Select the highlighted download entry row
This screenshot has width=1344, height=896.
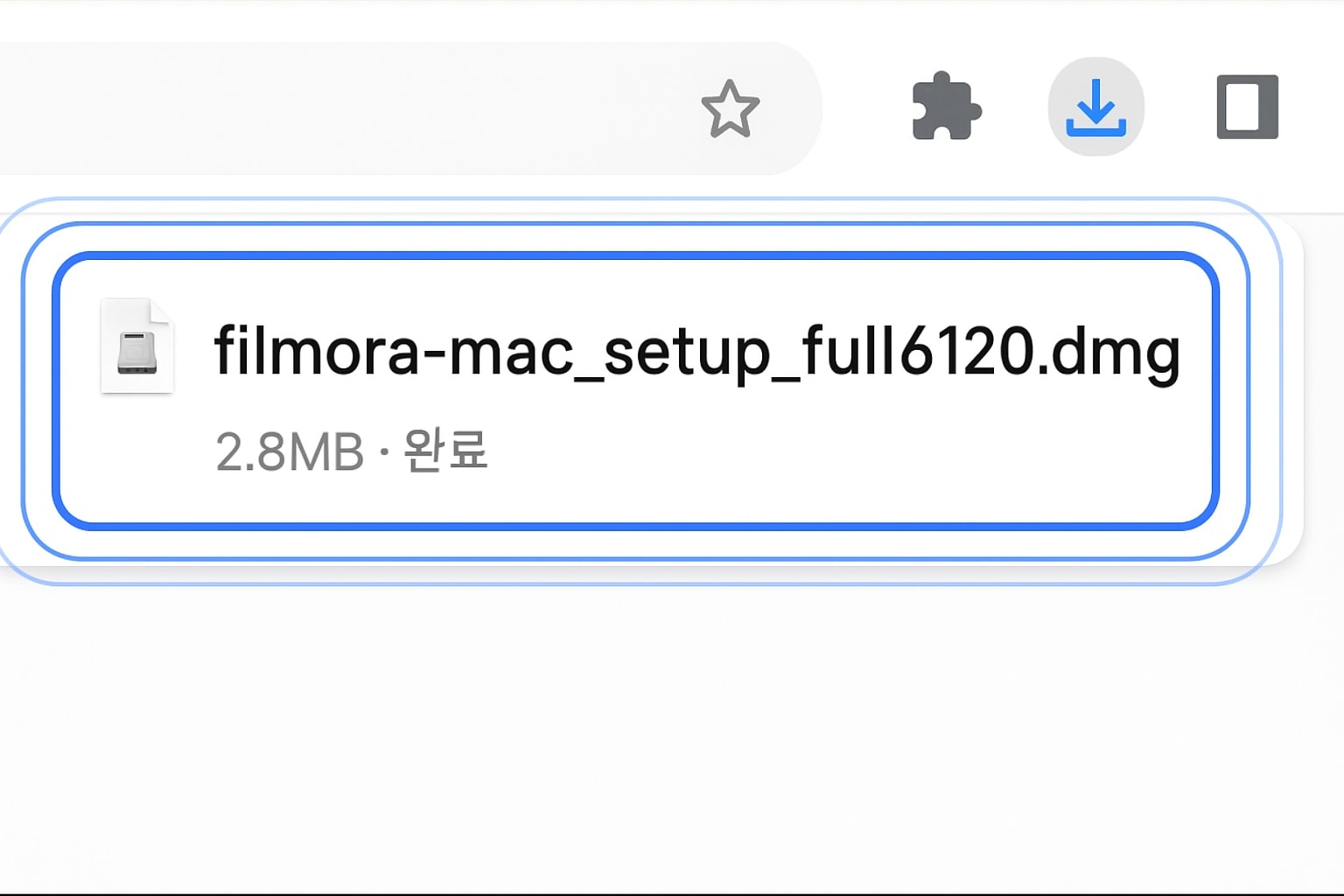(635, 390)
